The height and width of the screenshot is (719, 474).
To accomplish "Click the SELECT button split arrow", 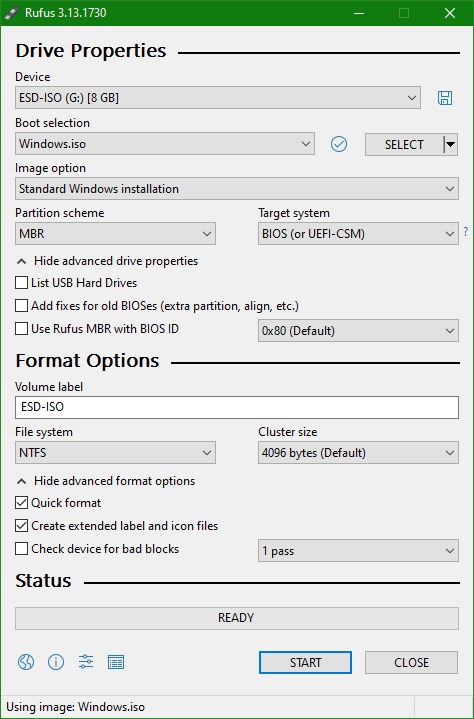I will click(x=451, y=144).
